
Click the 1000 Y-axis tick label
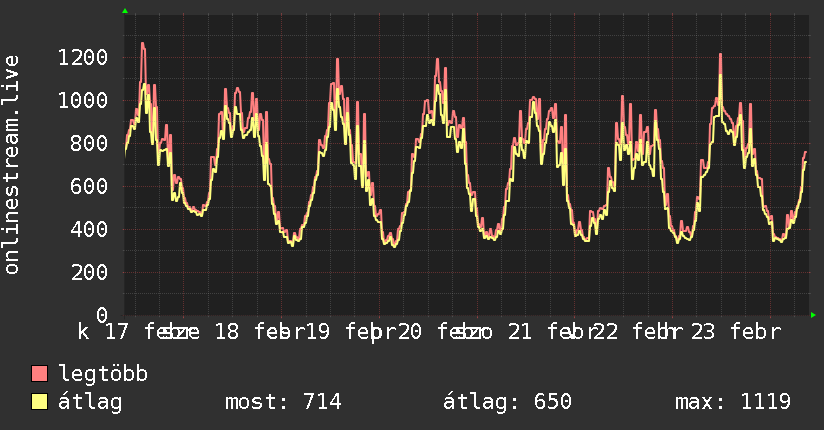click(83, 100)
